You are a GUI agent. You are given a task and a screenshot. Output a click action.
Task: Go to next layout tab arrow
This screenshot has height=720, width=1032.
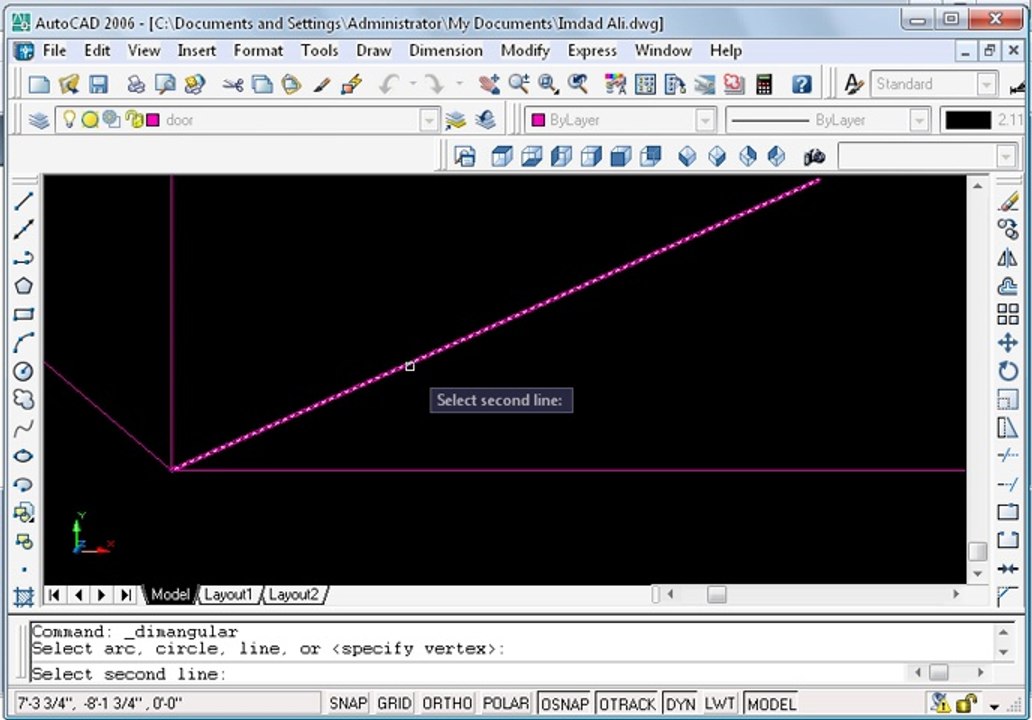click(101, 595)
